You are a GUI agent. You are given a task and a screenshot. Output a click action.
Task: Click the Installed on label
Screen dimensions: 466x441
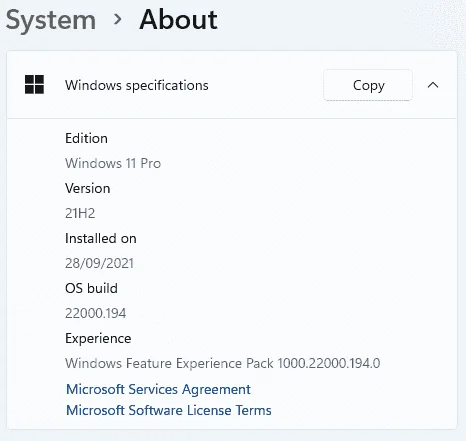click(101, 238)
